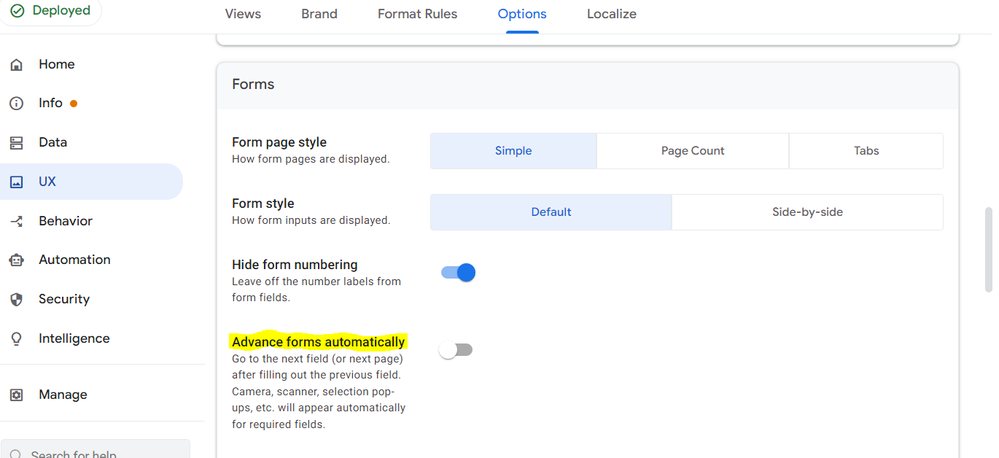Choose Default form style

click(x=551, y=212)
